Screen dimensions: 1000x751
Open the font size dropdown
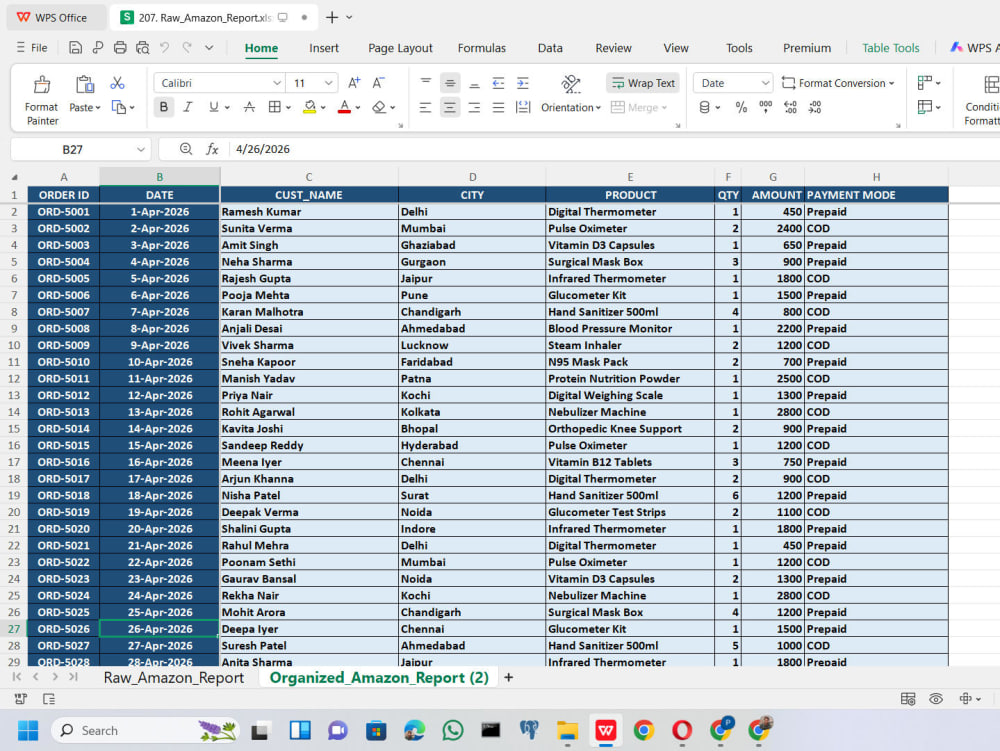pyautogui.click(x=328, y=83)
